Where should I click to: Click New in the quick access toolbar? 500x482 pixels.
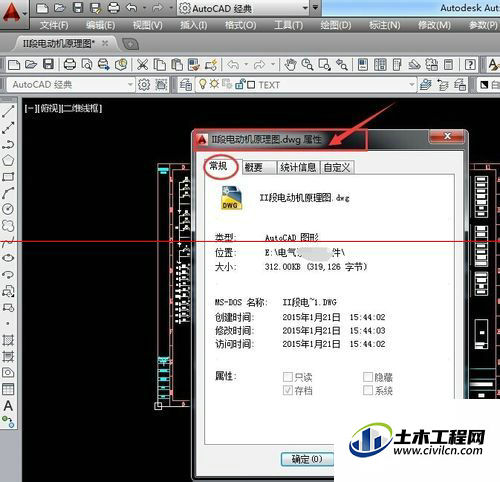click(x=42, y=8)
